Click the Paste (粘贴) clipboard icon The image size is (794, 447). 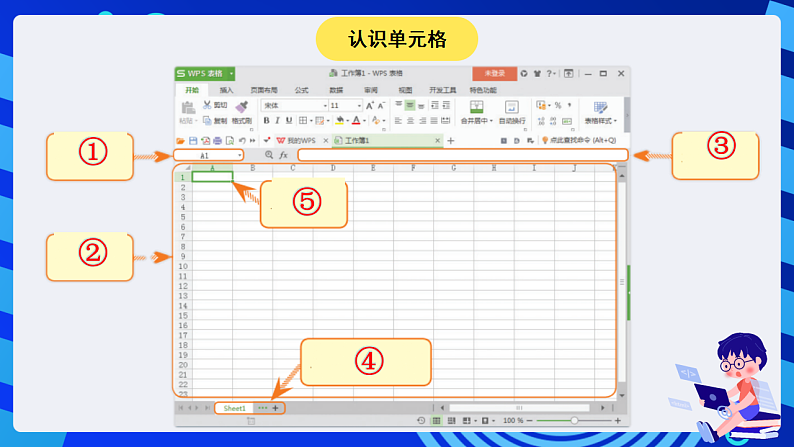188,107
